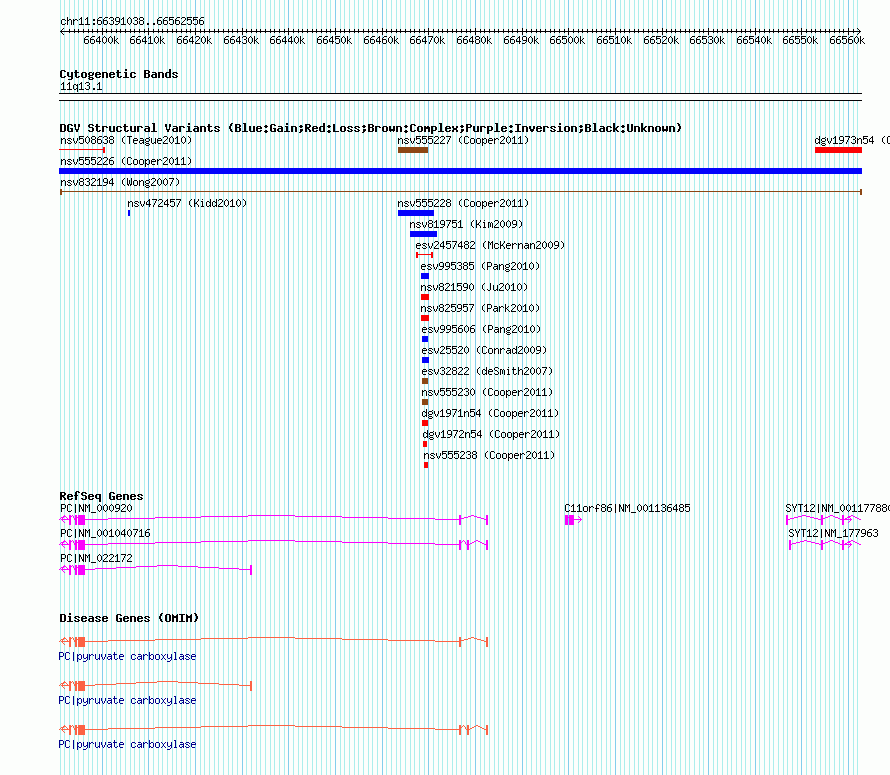Viewport: 890px width, 775px height.
Task: Select the brown nsv555227 complex variant bar
Action: click(x=413, y=150)
